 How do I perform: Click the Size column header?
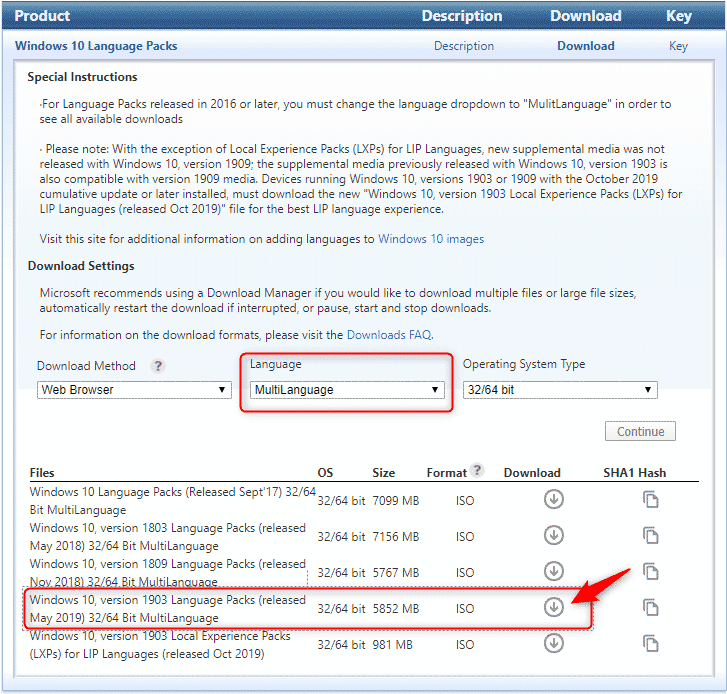click(x=383, y=473)
